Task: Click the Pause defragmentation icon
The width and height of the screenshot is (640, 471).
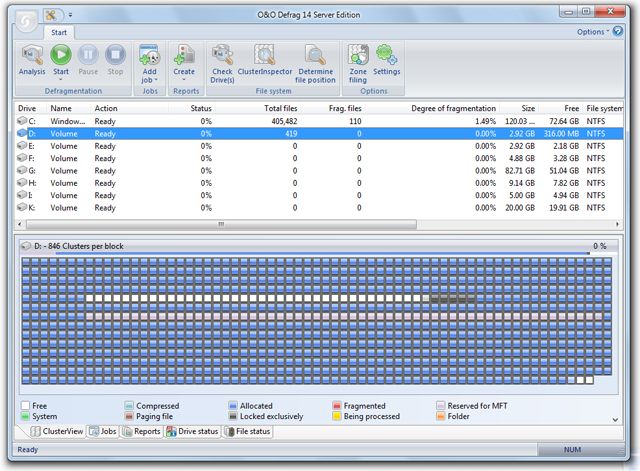Action: pyautogui.click(x=88, y=55)
